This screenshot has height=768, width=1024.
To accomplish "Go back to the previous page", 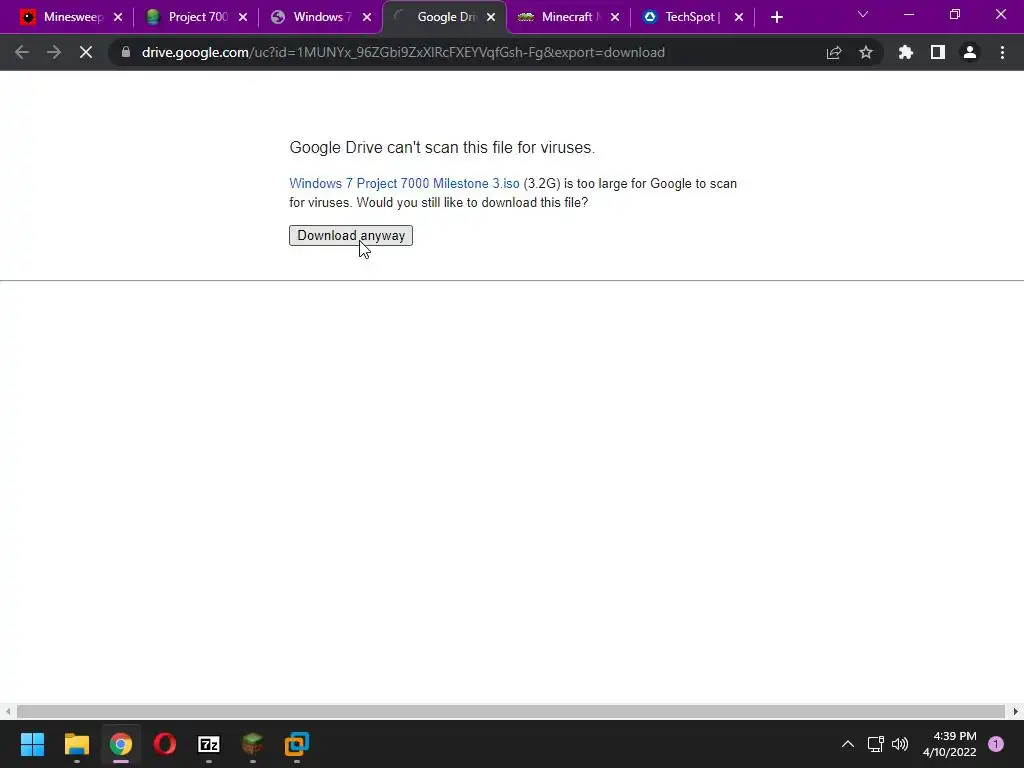I will click(22, 52).
